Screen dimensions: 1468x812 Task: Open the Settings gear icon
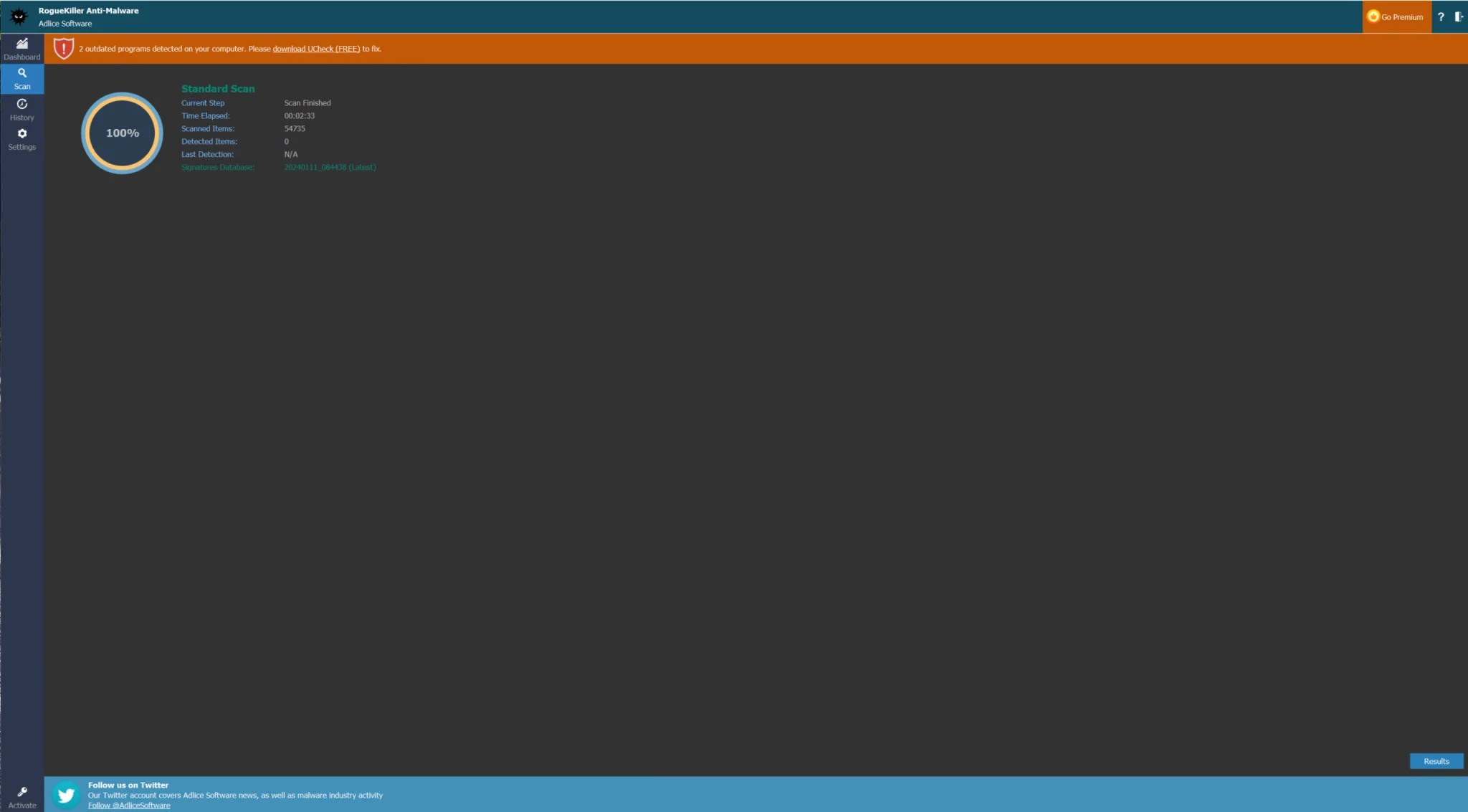22,134
